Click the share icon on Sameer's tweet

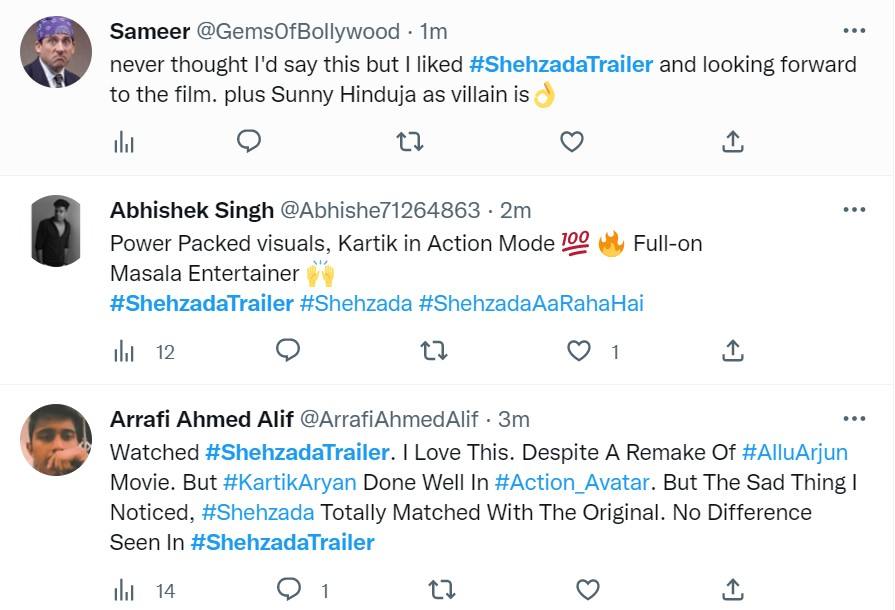pos(734,142)
